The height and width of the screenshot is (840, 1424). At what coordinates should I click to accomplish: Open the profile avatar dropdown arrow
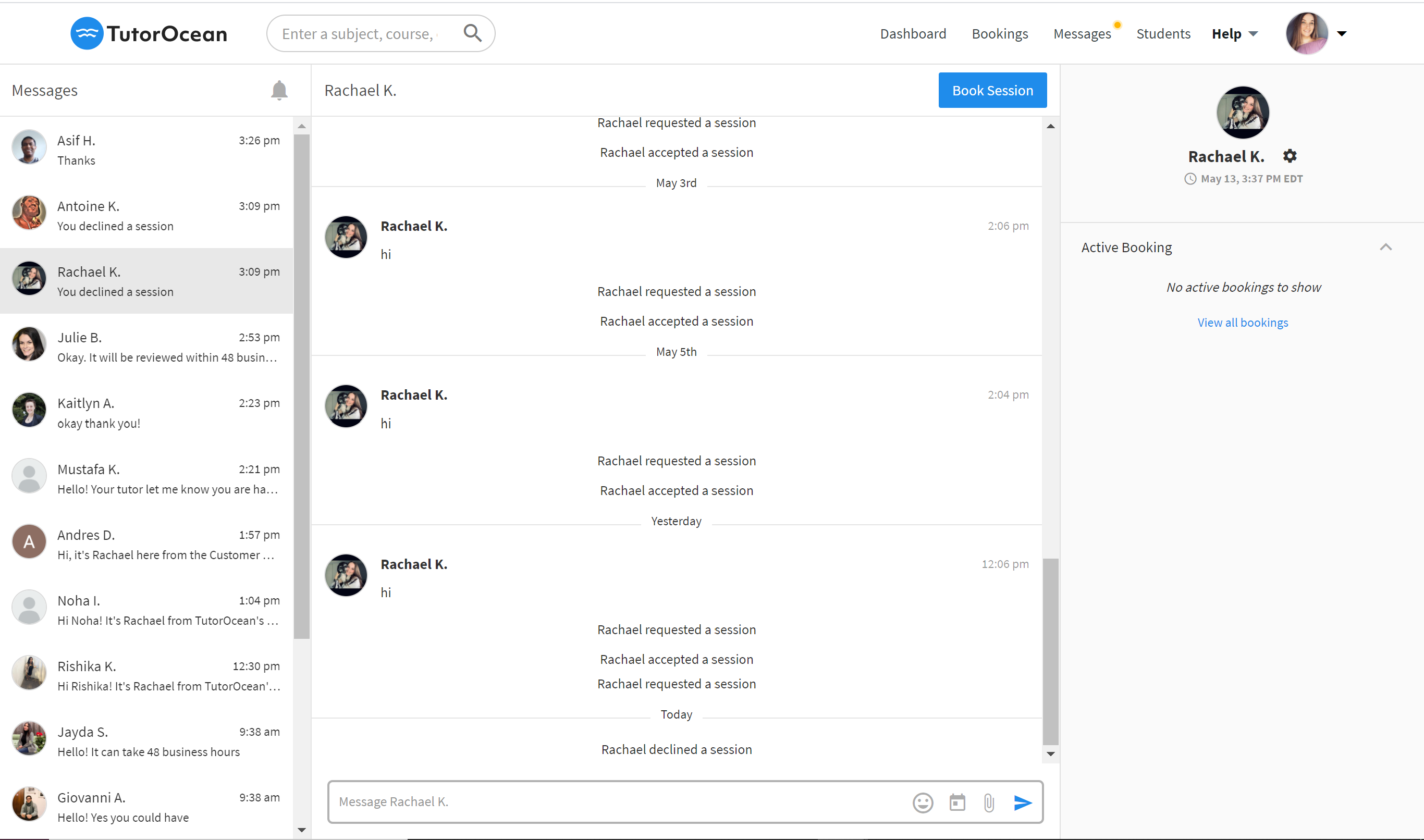click(x=1341, y=33)
